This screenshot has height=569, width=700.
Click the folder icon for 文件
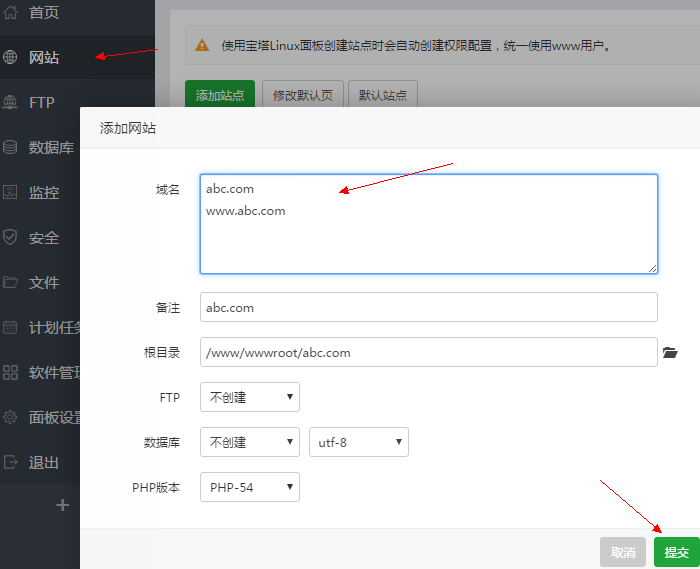(11, 282)
